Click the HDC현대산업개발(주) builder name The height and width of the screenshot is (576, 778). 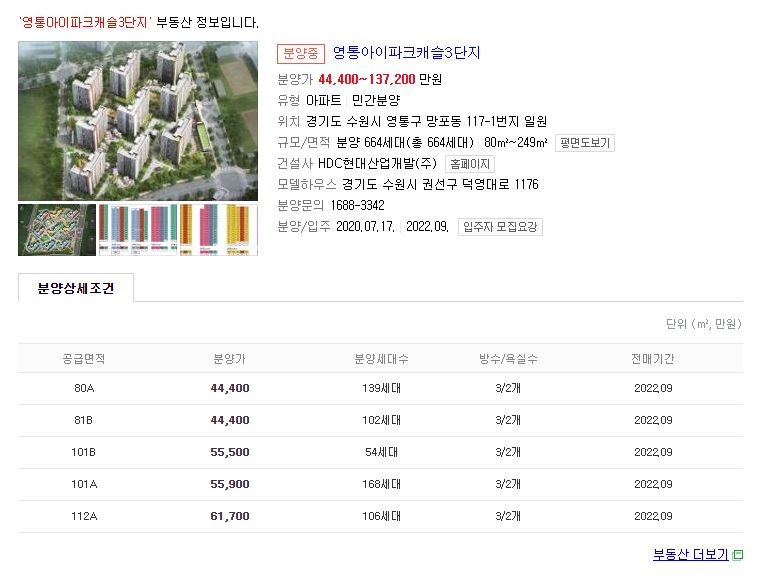[x=377, y=163]
